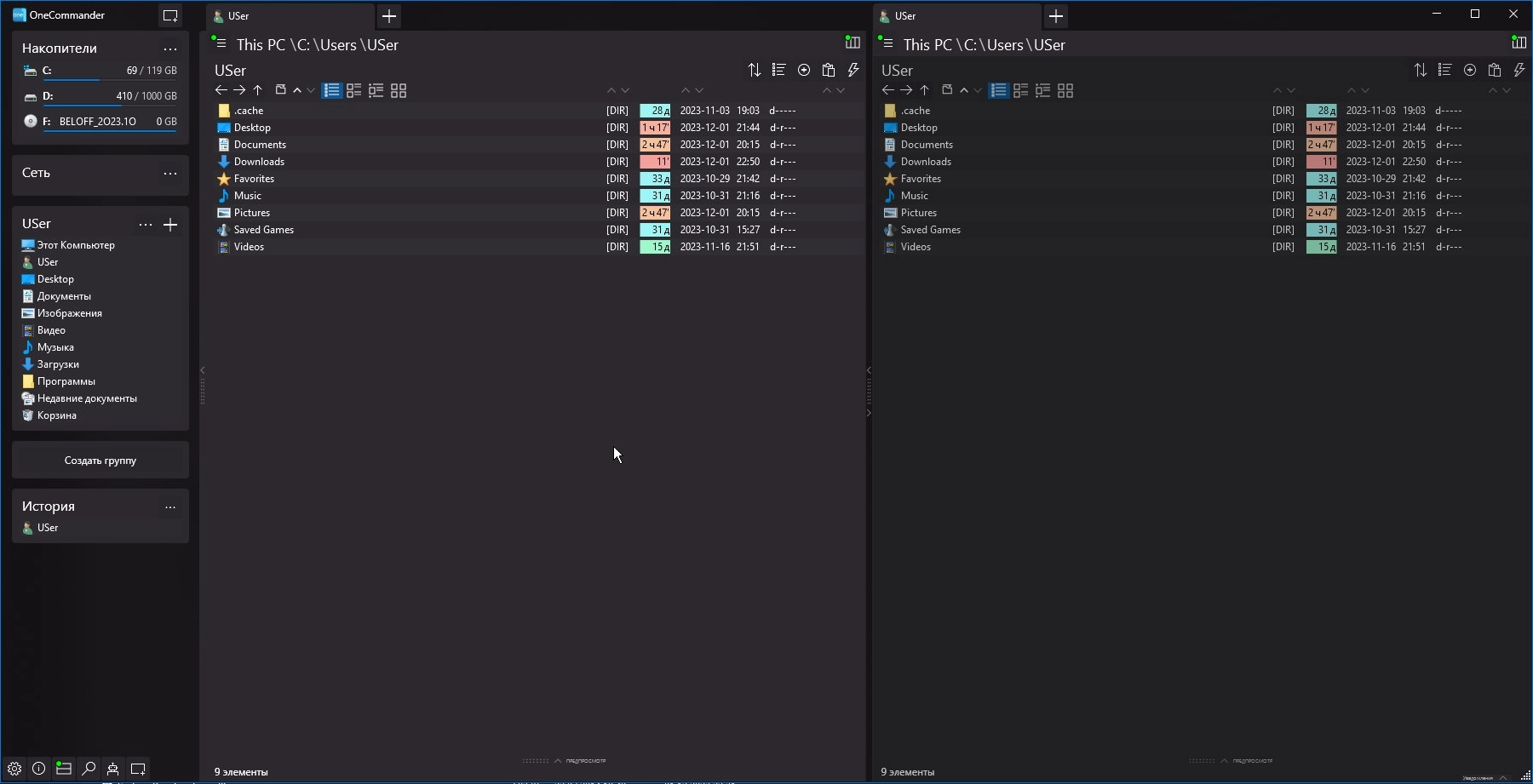
Task: Open USer favorites group options menu
Action: 146,225
